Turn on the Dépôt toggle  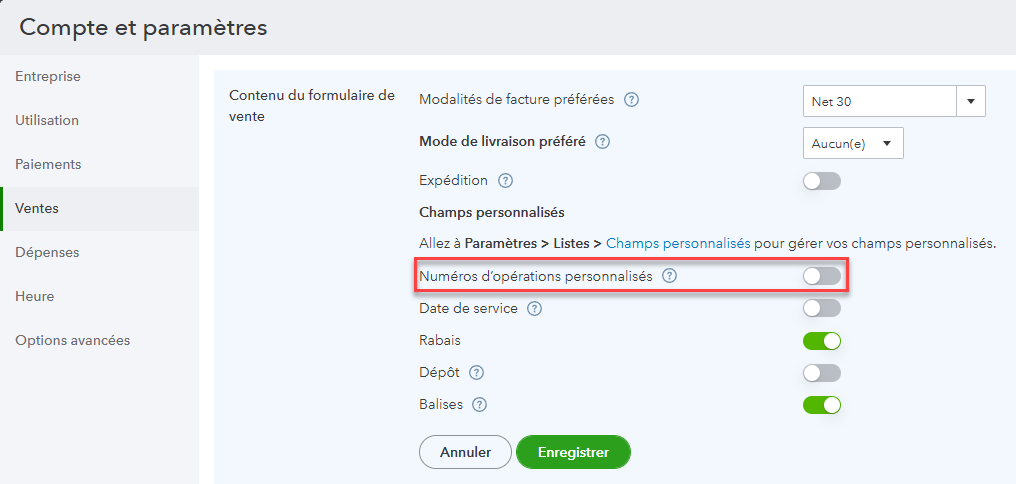(x=821, y=373)
